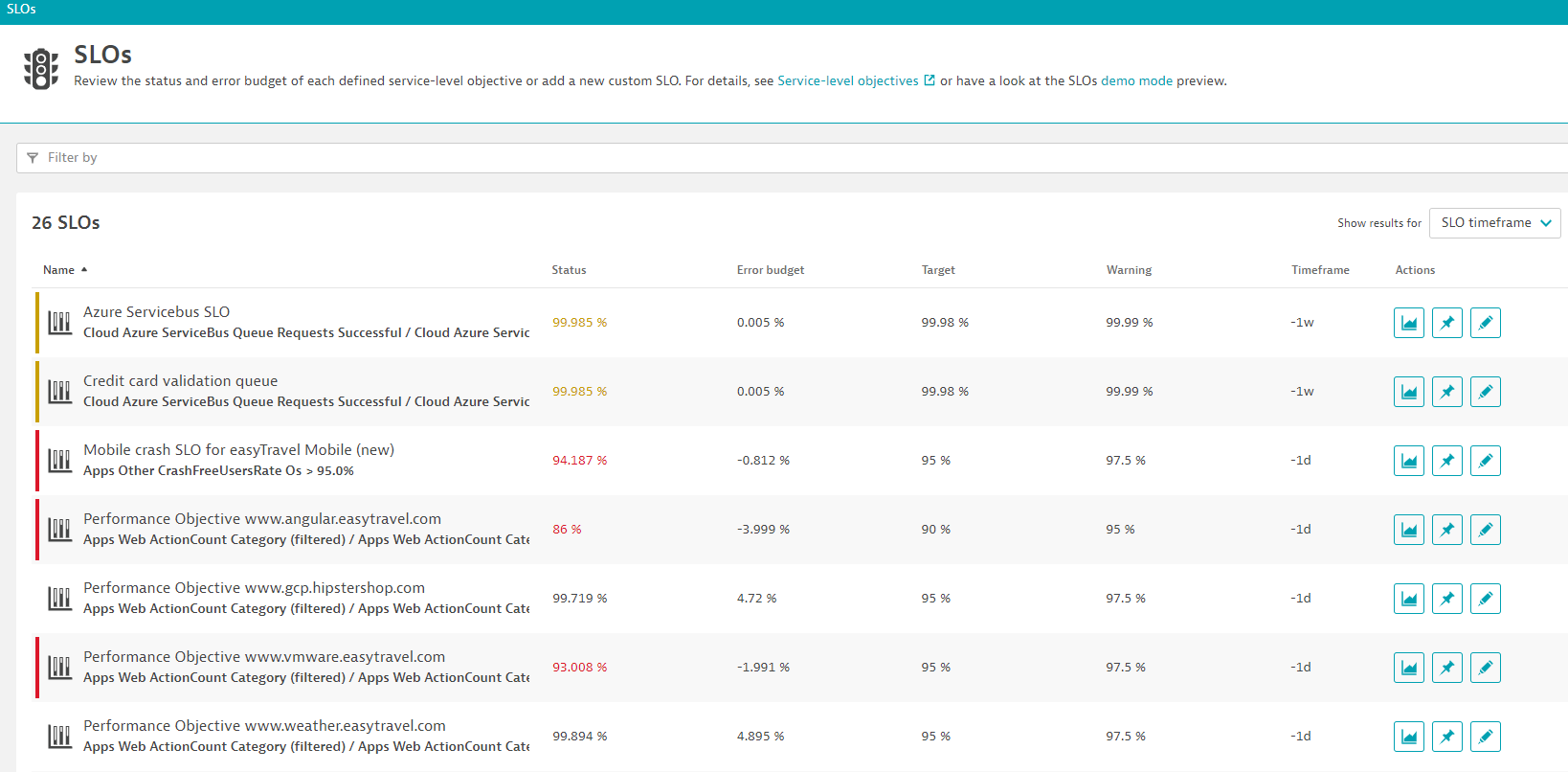This screenshot has height=772, width=1568.
Task: Pin www.weather.easytravel.com performance objective
Action: point(1447,737)
